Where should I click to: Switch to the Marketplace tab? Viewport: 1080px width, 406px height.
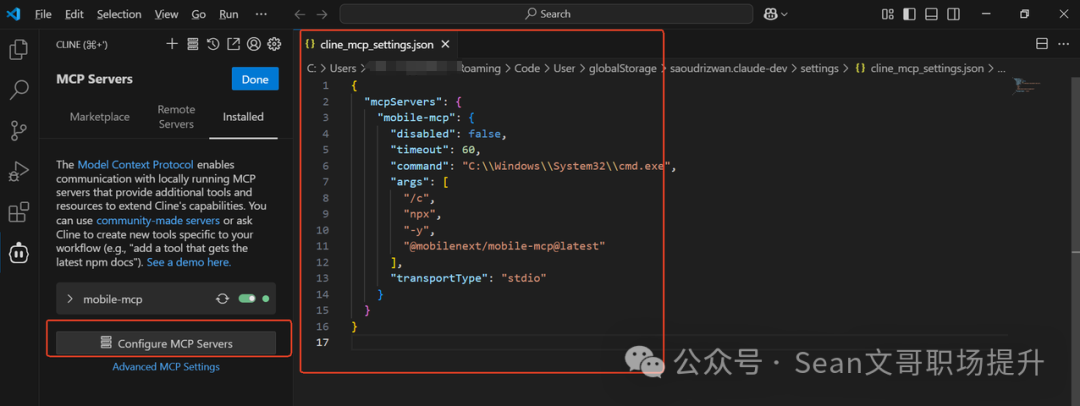(x=100, y=117)
